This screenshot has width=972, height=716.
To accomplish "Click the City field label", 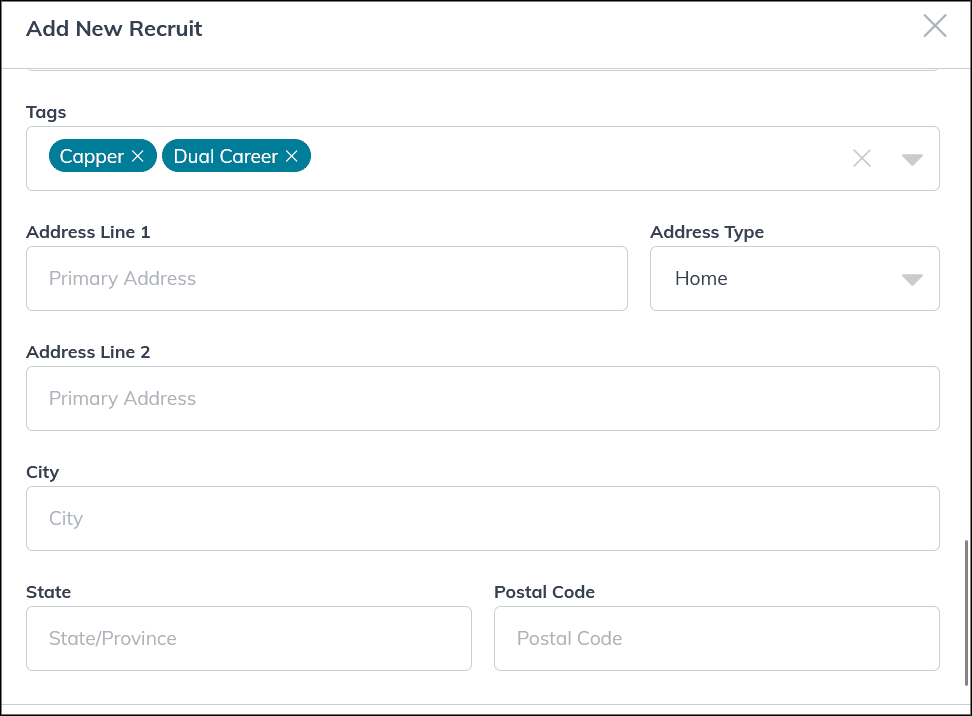I will [43, 472].
